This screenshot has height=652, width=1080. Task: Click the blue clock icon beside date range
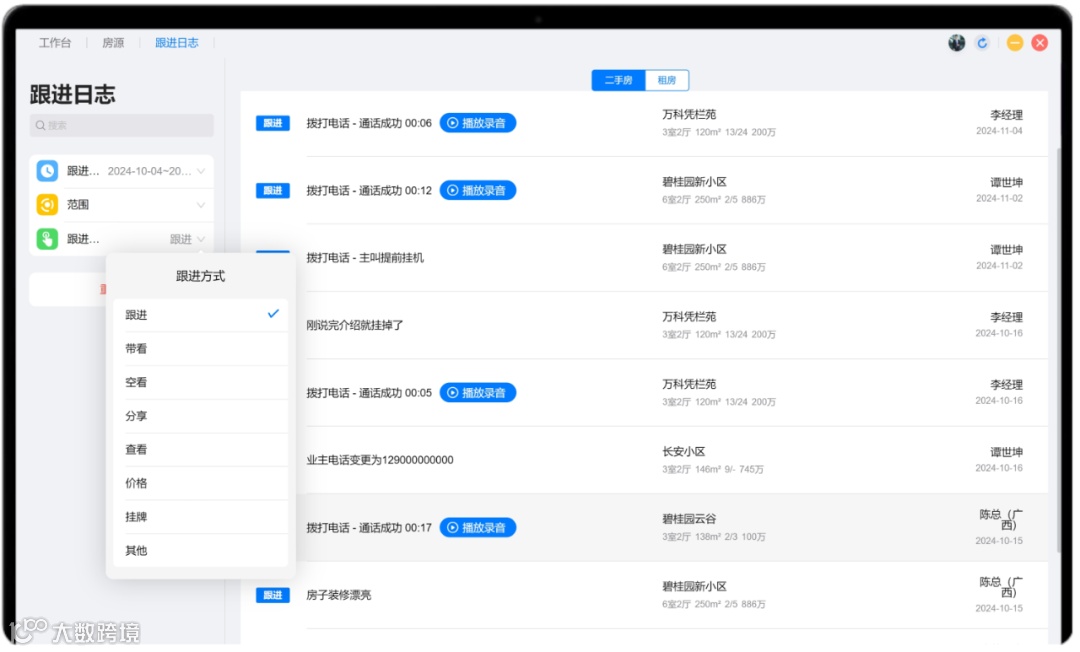(x=47, y=171)
